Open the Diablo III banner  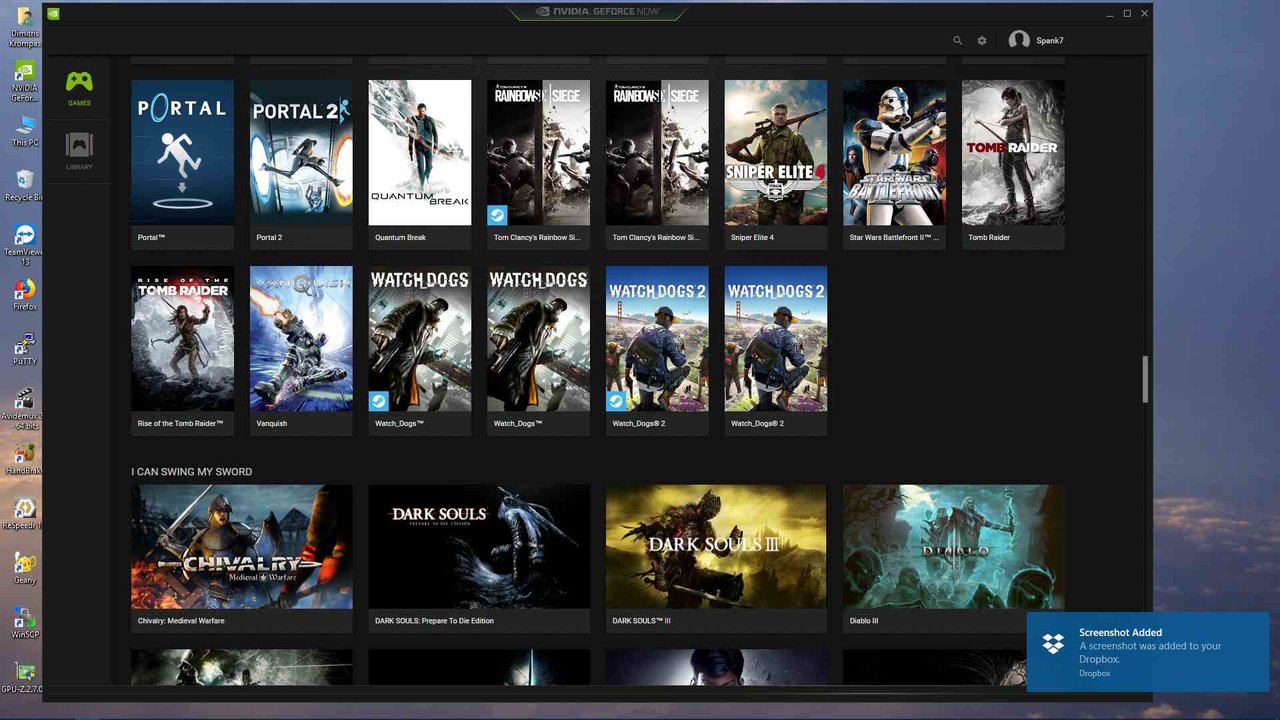[953, 547]
